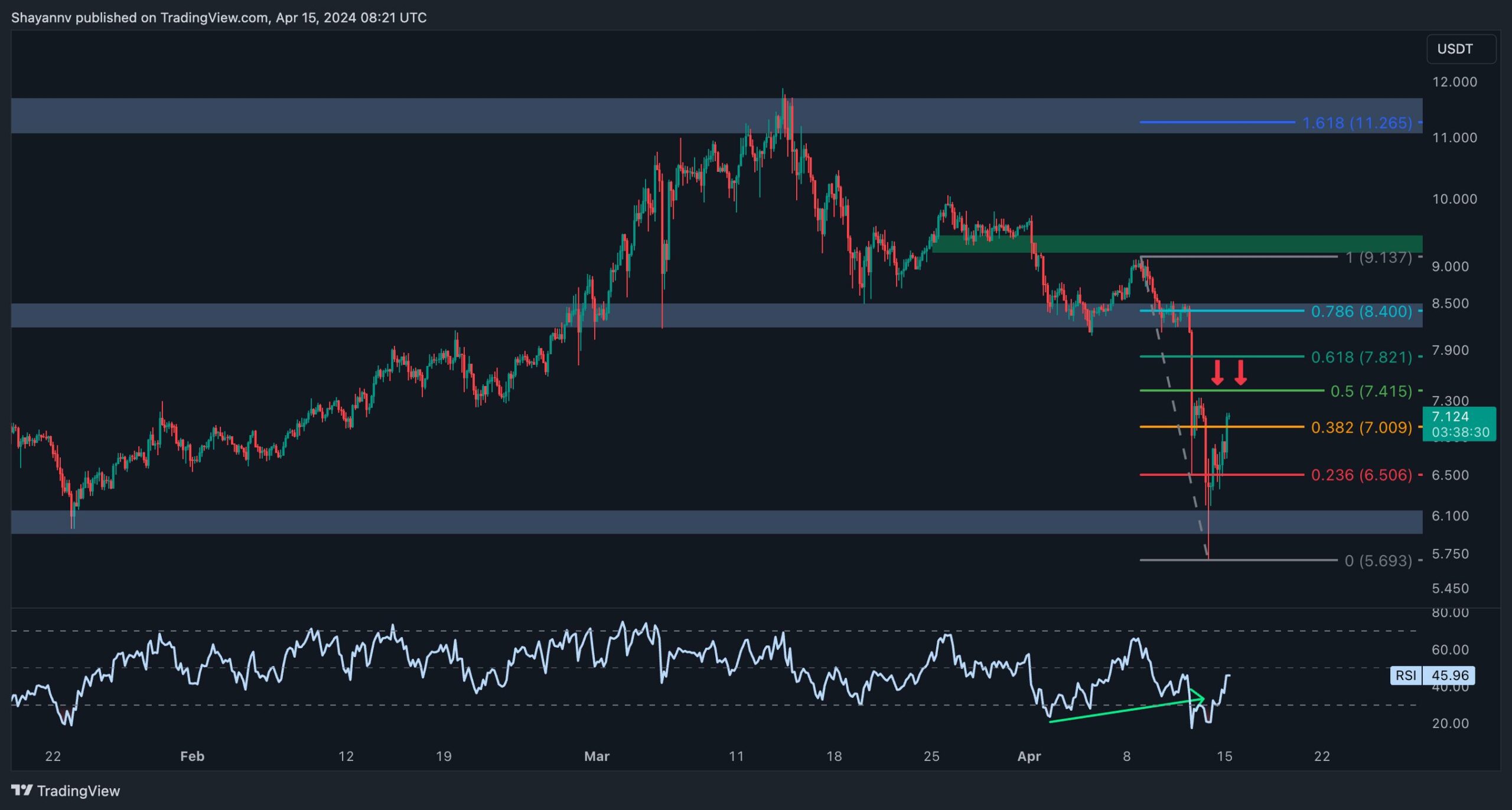
Task: Click the 0.618 (7.821) Fibonacci label
Action: pos(1361,357)
